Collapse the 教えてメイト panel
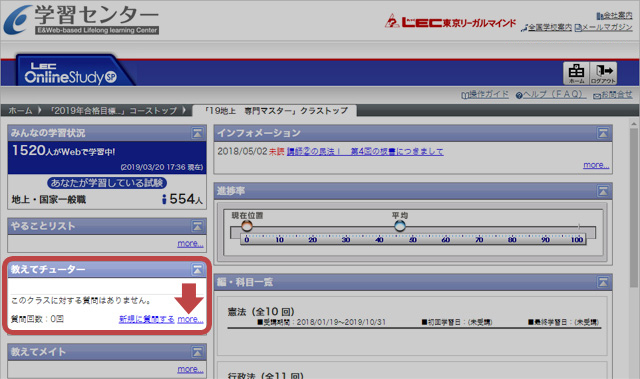 pyautogui.click(x=197, y=352)
